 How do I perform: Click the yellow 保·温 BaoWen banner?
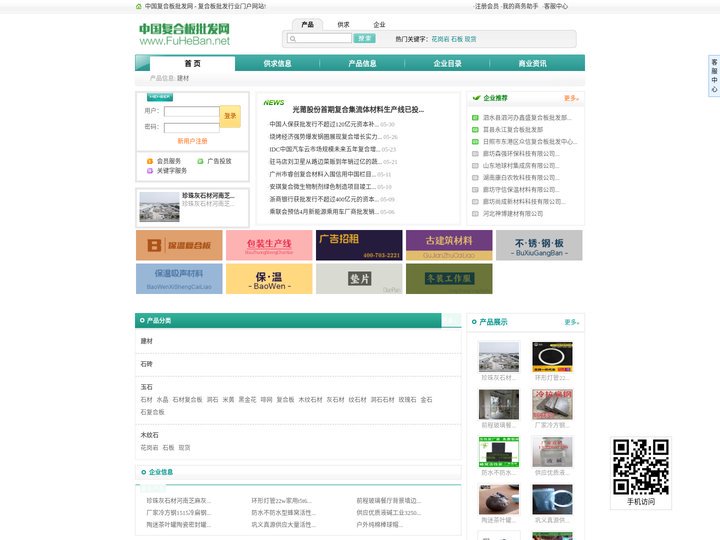pyautogui.click(x=269, y=279)
